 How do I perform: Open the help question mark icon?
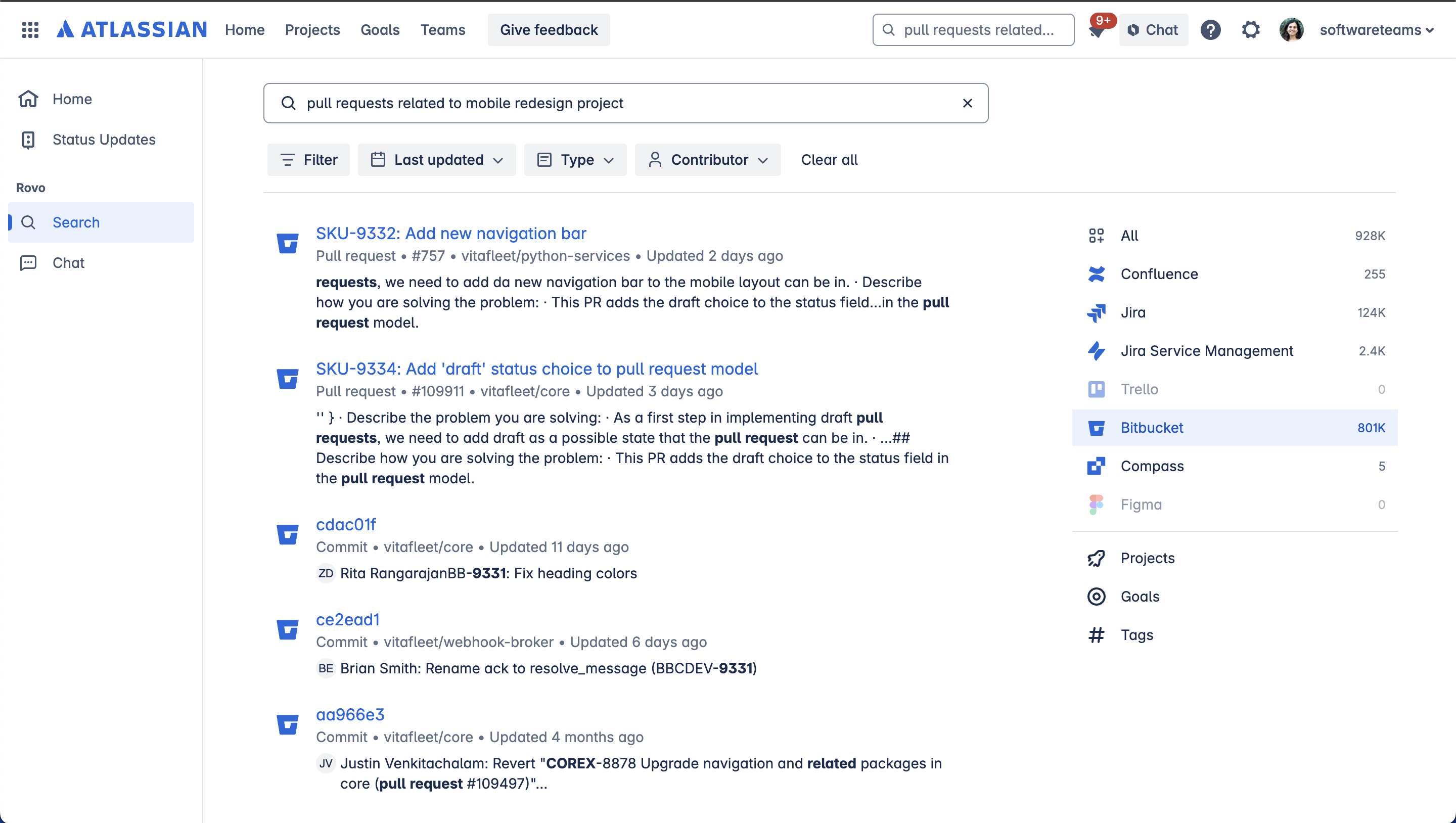[1210, 29]
